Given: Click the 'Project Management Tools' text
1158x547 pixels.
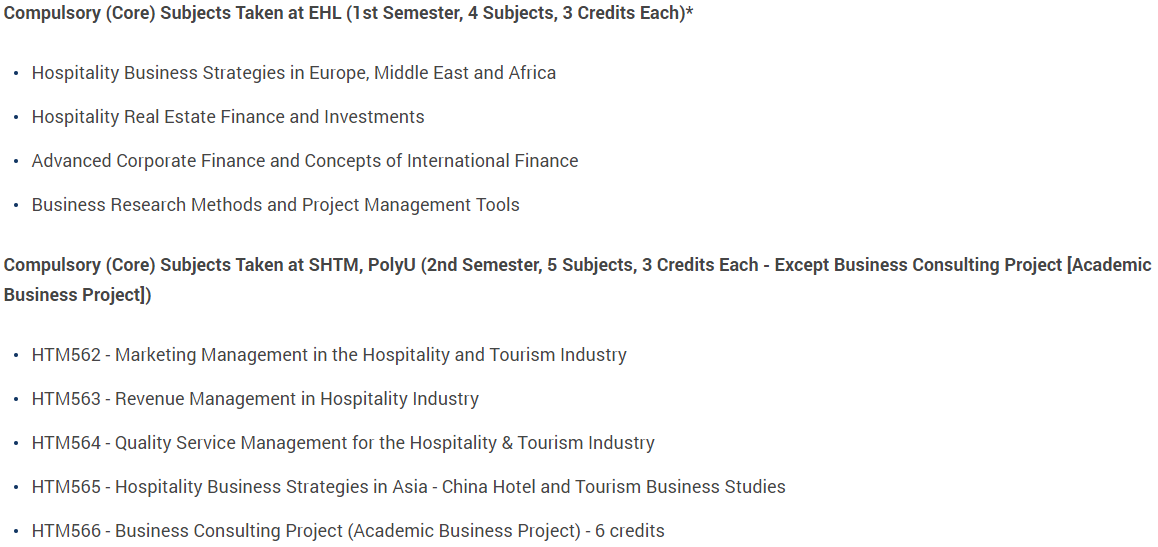Looking at the screenshot, I should 411,204.
